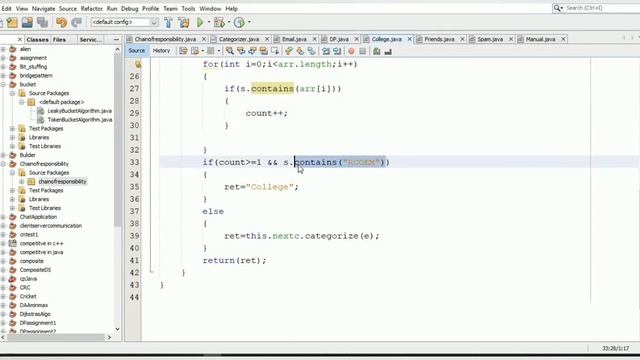The height and width of the screenshot is (360, 640).
Task: Toggle Highlight Search in editor toolbar
Action: [x=264, y=51]
